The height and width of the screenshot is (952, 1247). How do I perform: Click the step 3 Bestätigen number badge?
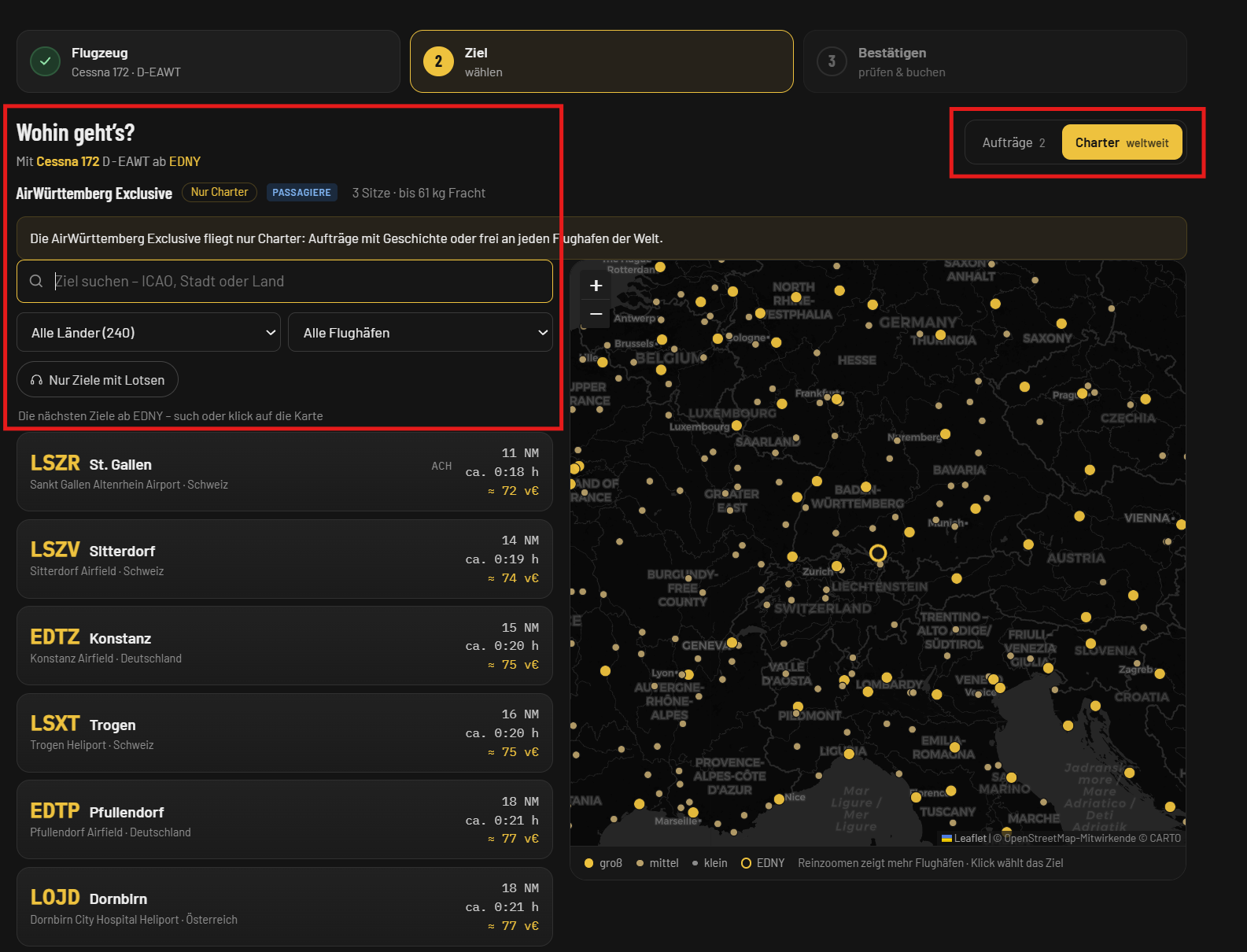point(832,61)
